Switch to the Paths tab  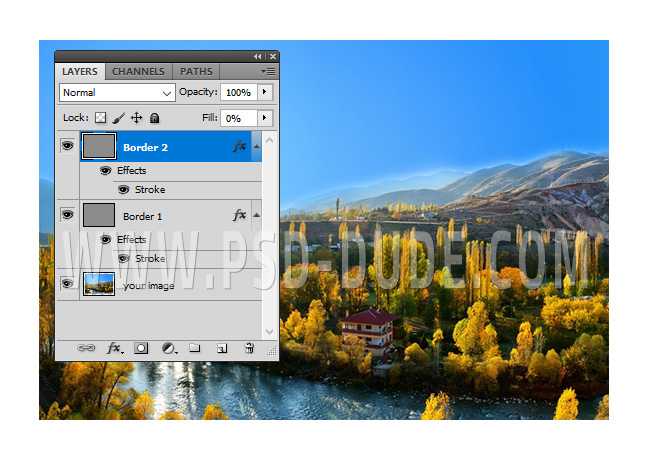point(196,71)
